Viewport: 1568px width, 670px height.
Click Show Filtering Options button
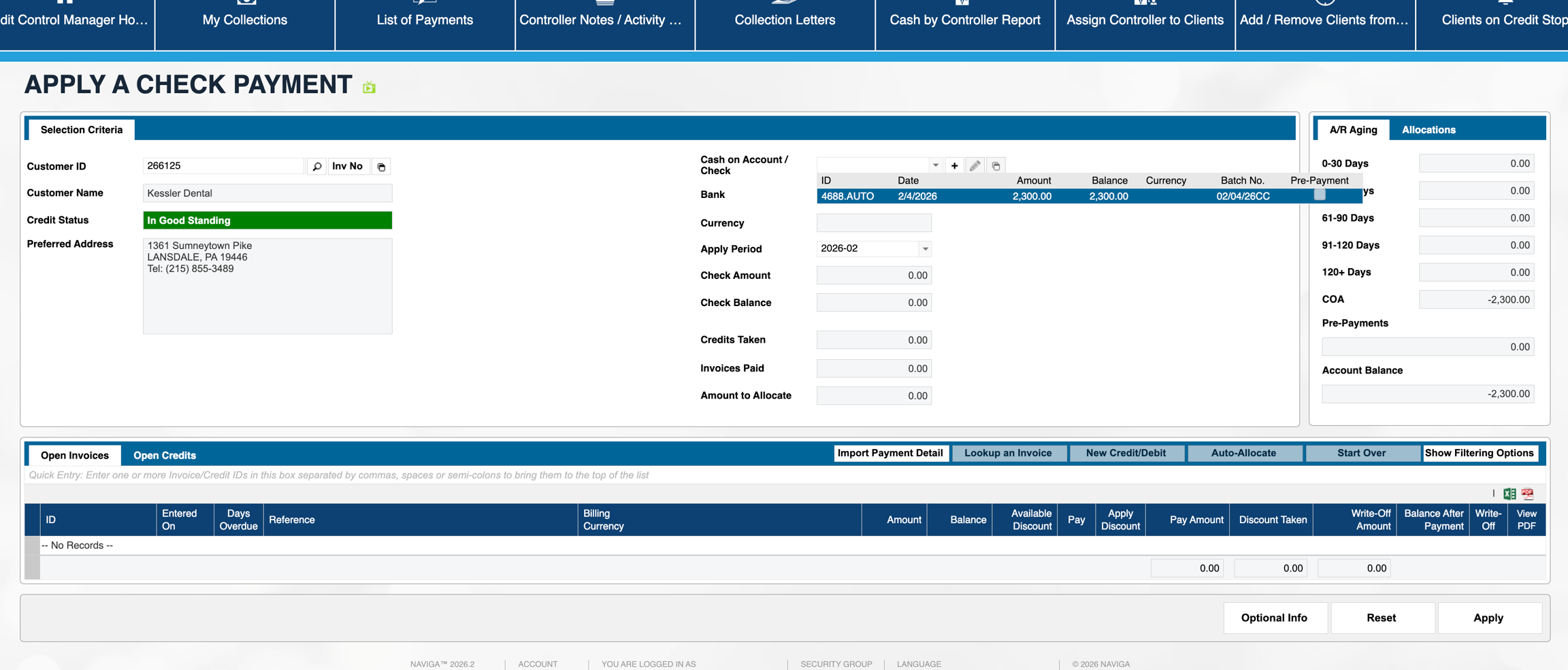(1479, 453)
